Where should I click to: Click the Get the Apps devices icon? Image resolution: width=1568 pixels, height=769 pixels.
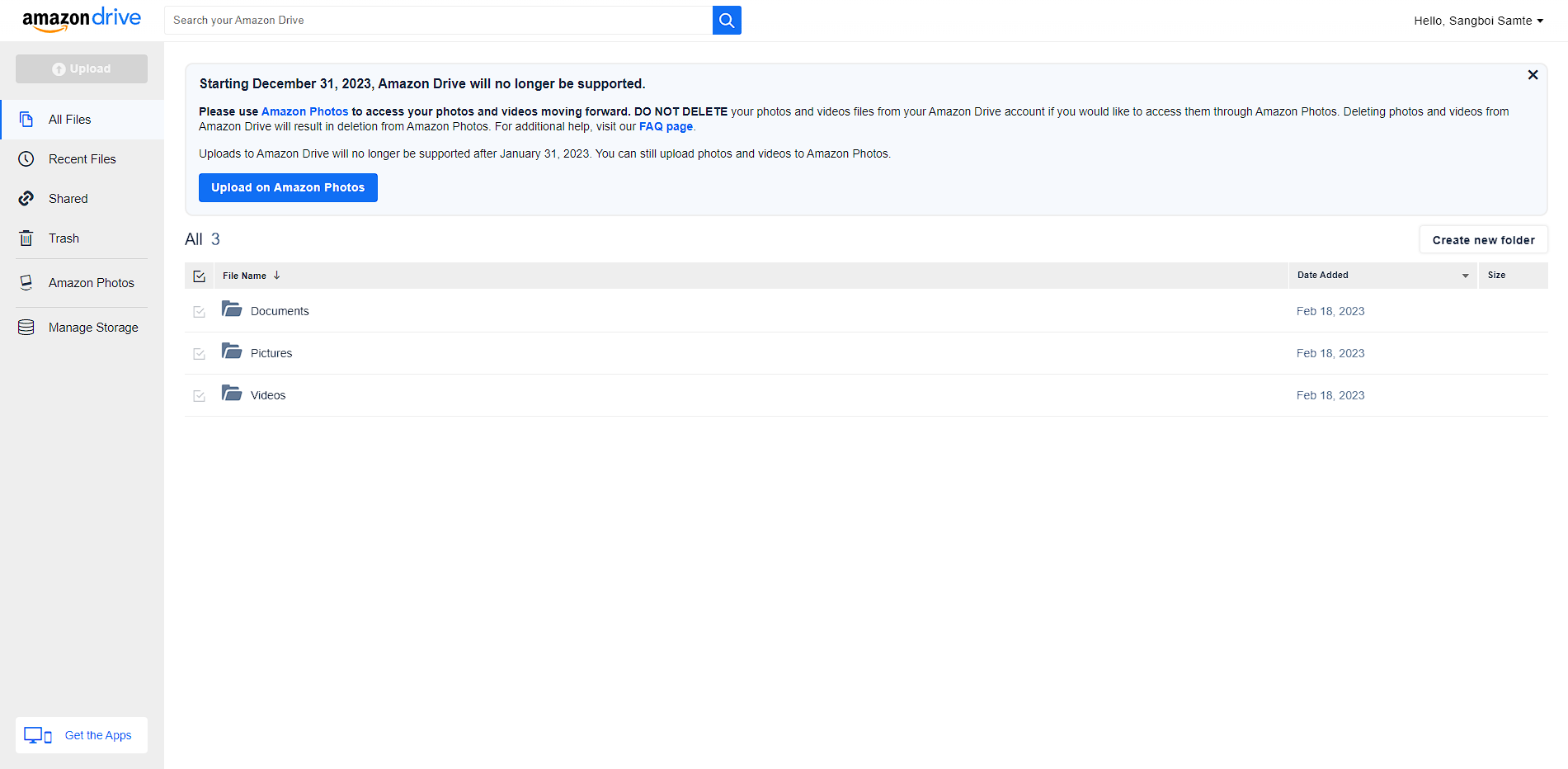[38, 735]
